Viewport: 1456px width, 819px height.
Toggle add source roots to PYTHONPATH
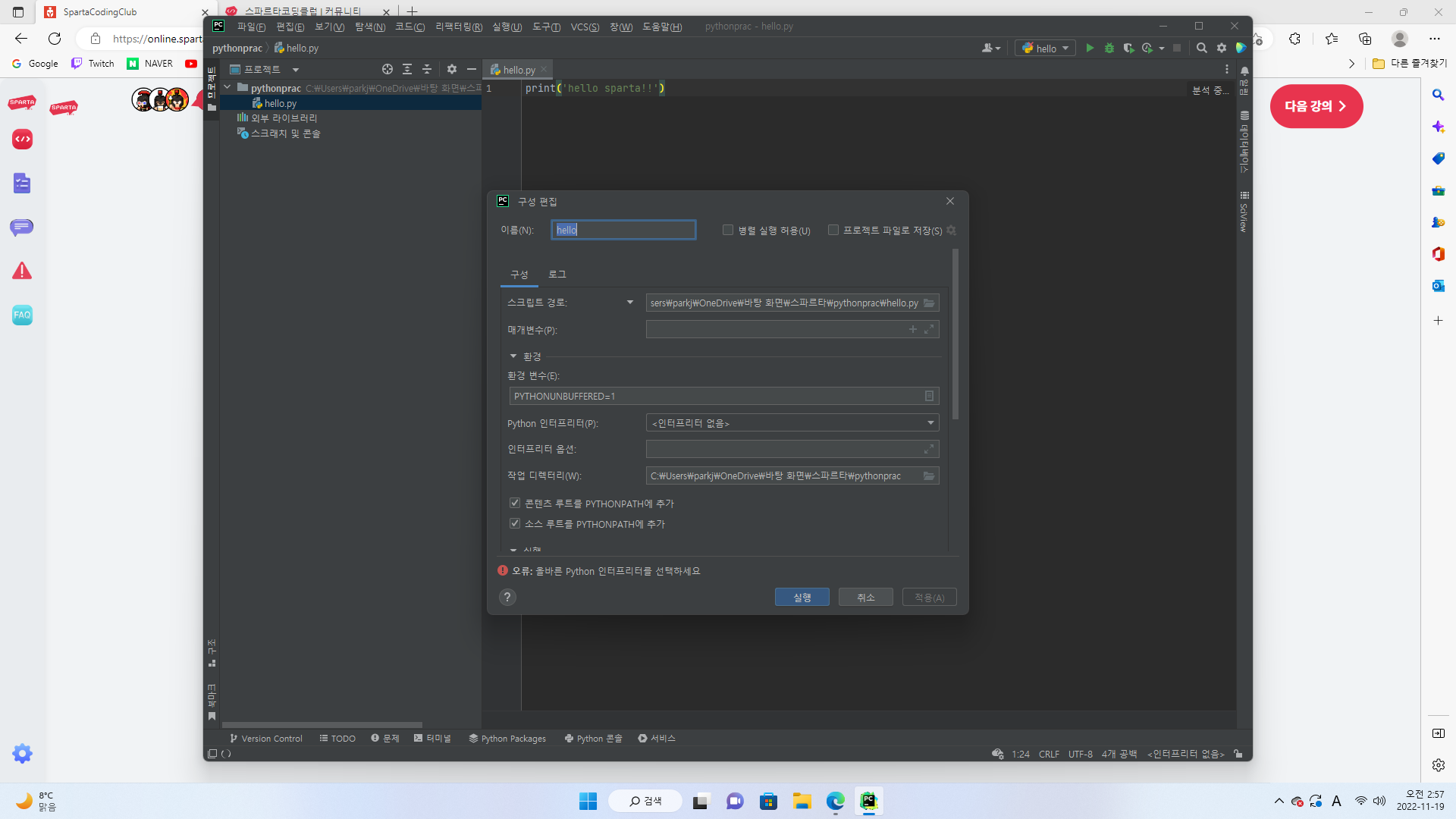(515, 523)
